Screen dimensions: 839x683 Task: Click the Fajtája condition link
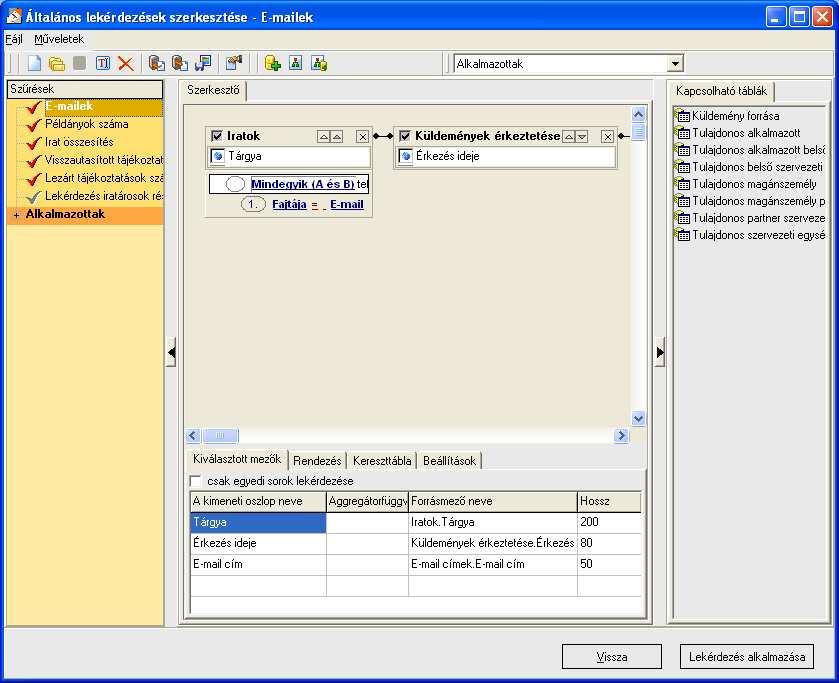[289, 204]
